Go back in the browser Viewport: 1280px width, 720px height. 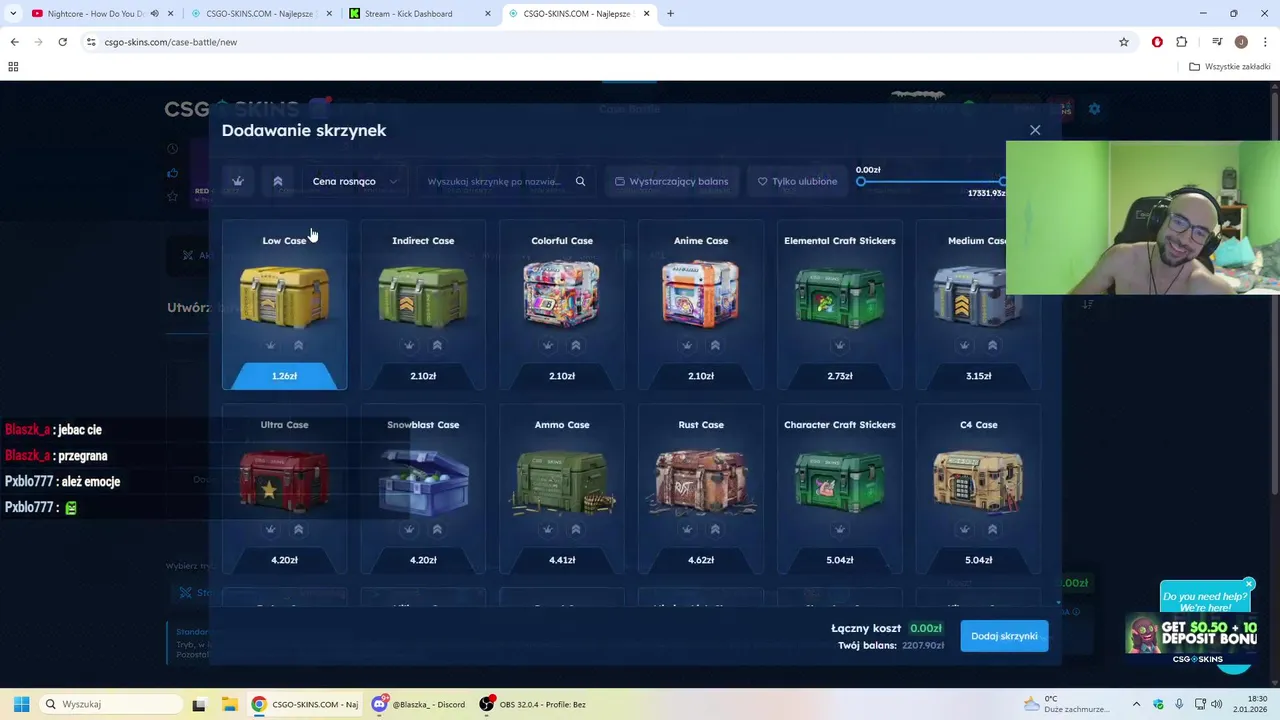pos(14,42)
